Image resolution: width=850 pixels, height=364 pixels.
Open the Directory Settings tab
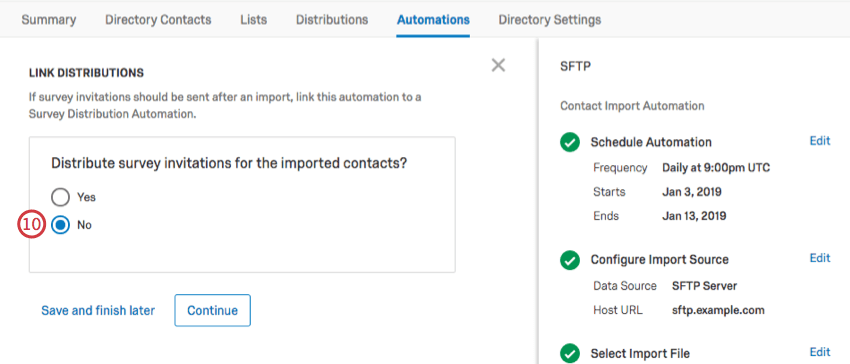point(550,20)
